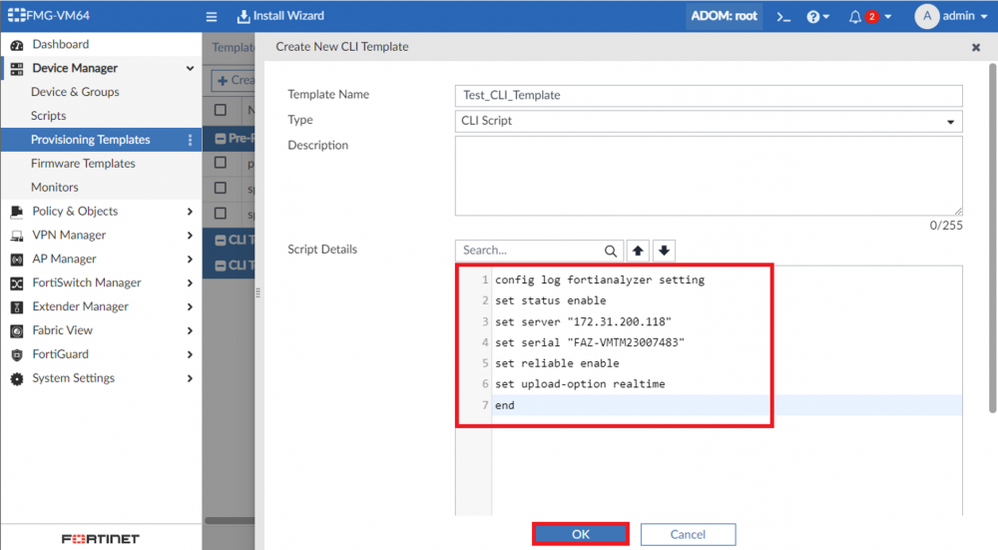Image resolution: width=998 pixels, height=550 pixels.
Task: Toggle the second template row checkbox
Action: (x=220, y=188)
